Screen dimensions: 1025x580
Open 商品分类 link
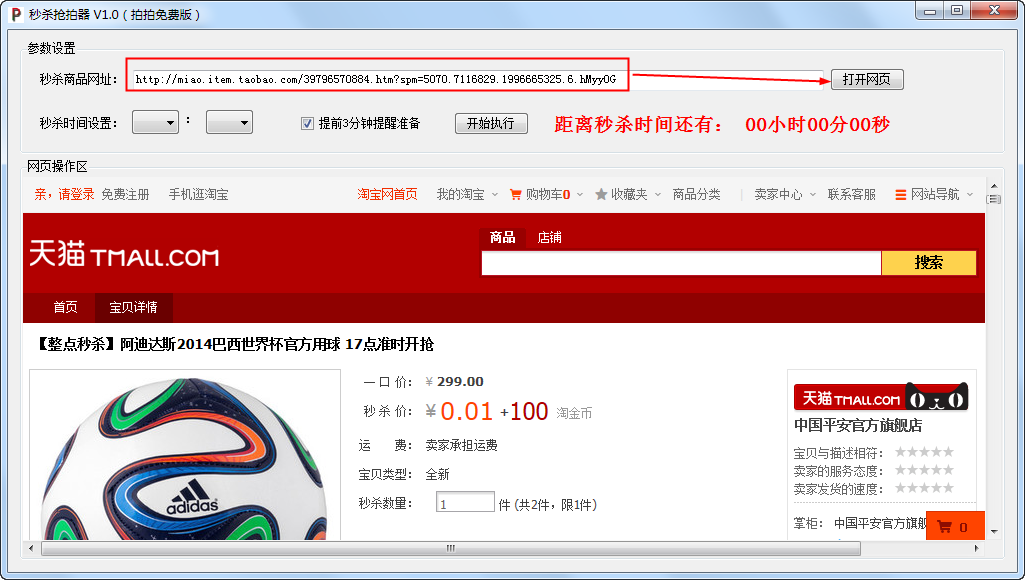(696, 194)
